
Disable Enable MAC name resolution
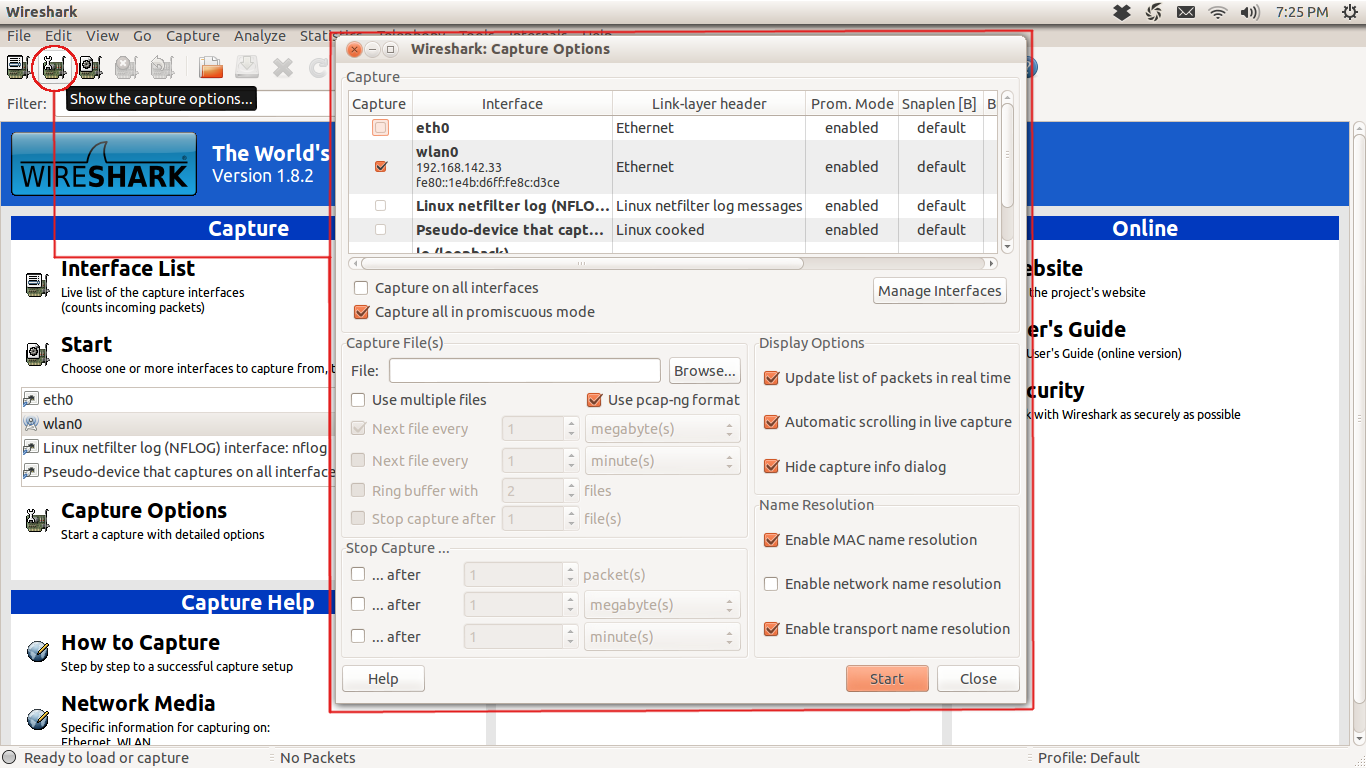[x=771, y=540]
